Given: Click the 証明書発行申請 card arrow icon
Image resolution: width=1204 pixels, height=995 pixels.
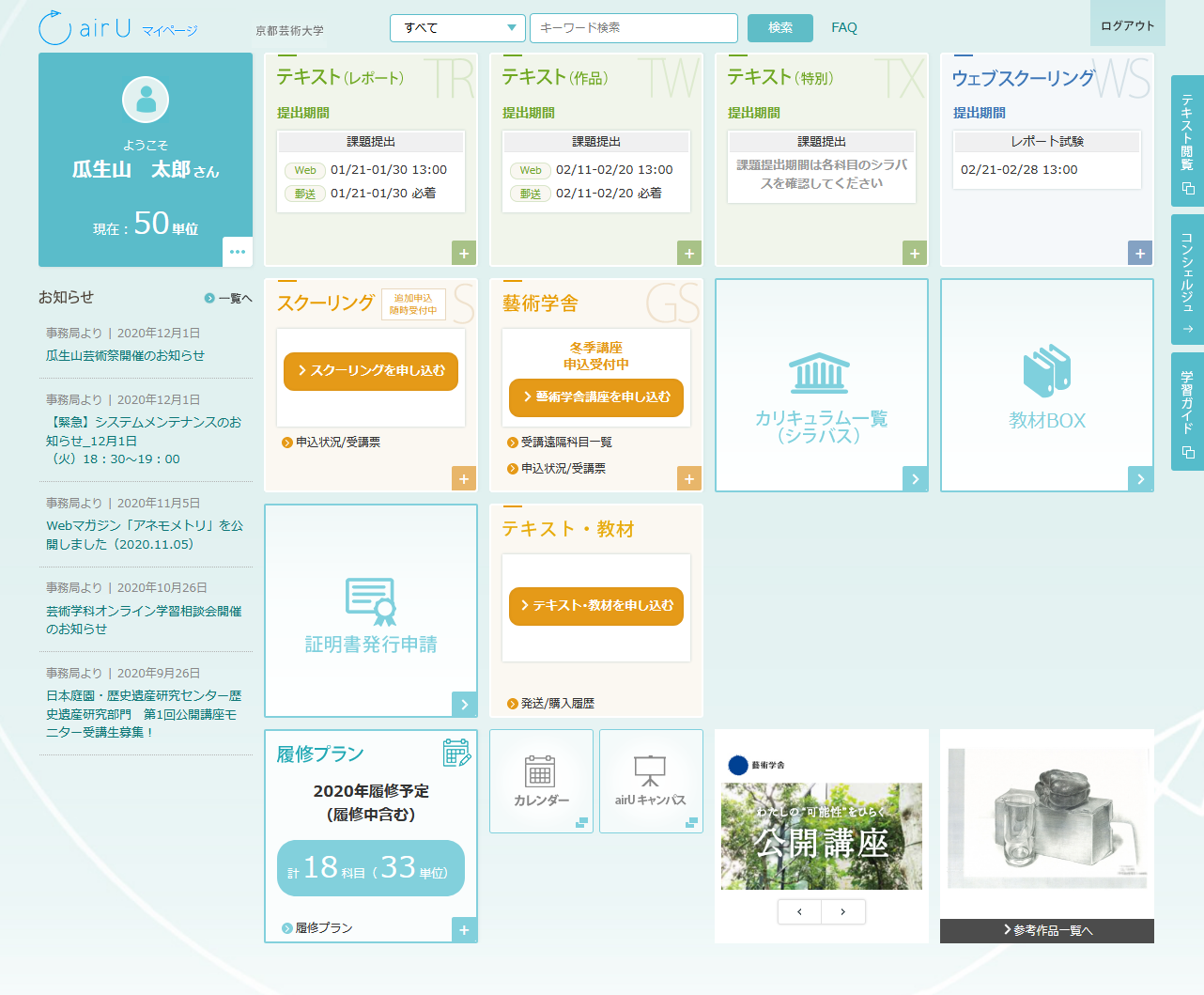Looking at the screenshot, I should [x=464, y=705].
